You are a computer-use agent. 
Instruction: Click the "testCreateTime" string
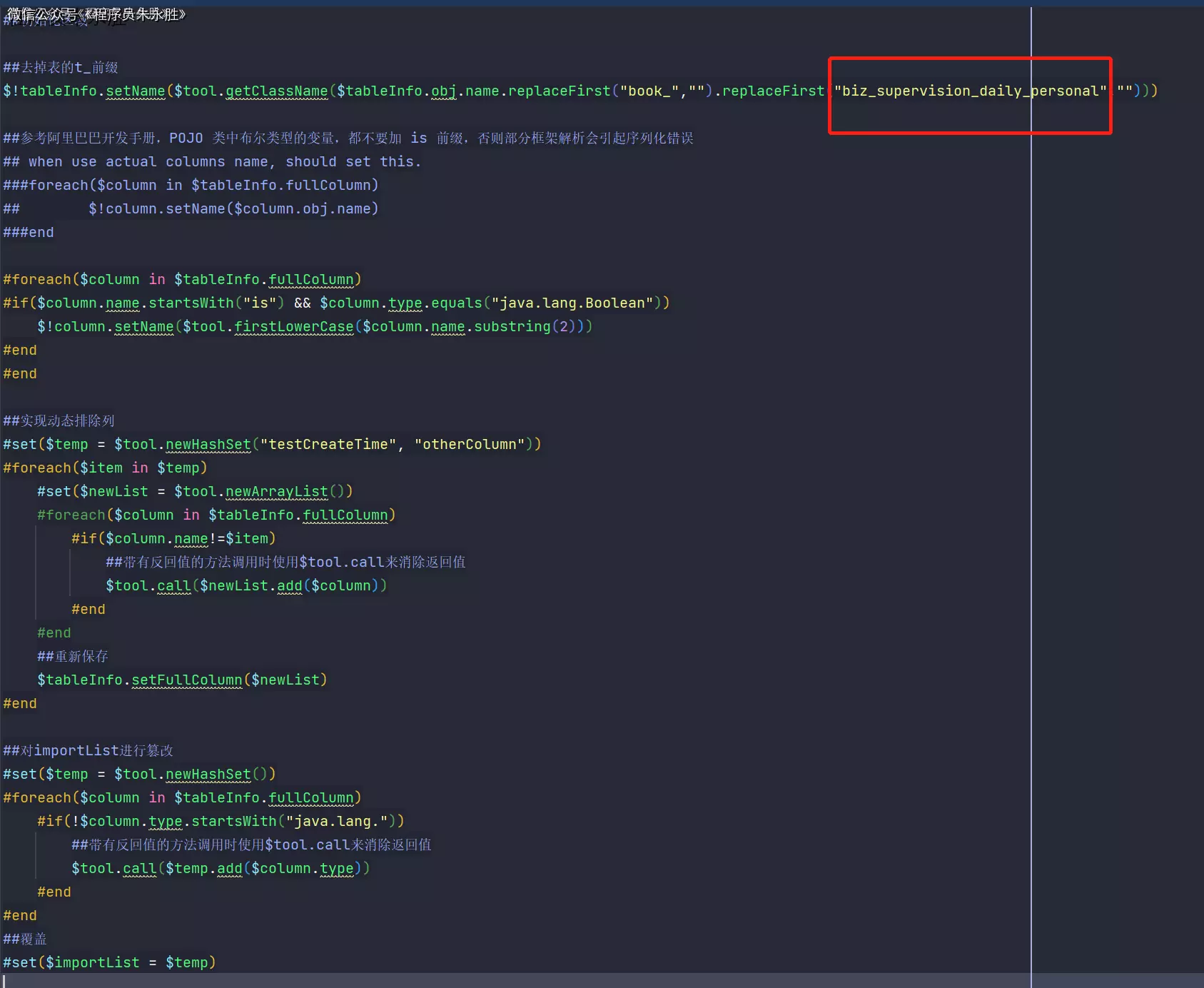(328, 445)
